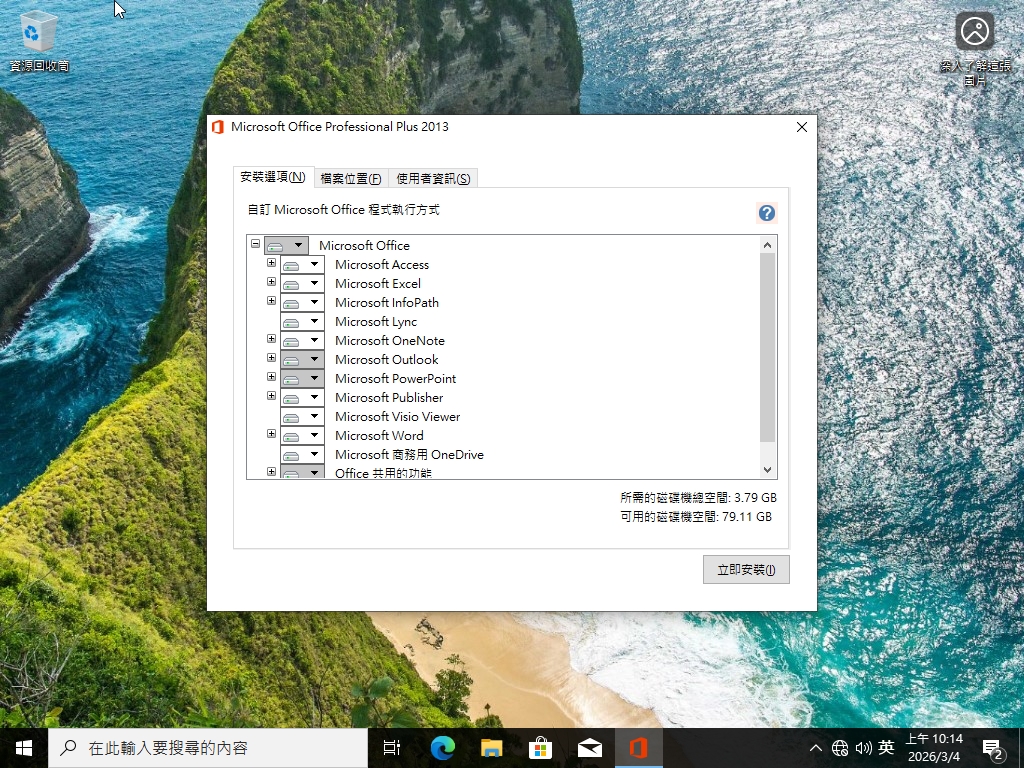Click the blue help question mark icon
This screenshot has height=768, width=1024.
[767, 213]
